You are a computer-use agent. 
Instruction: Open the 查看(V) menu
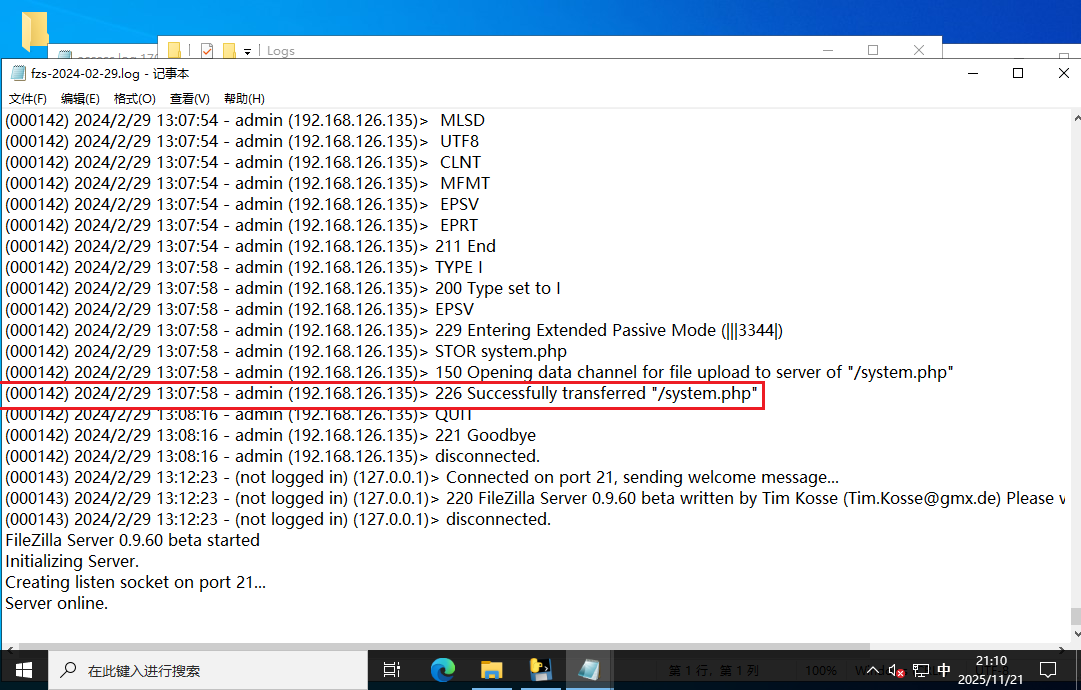point(190,99)
